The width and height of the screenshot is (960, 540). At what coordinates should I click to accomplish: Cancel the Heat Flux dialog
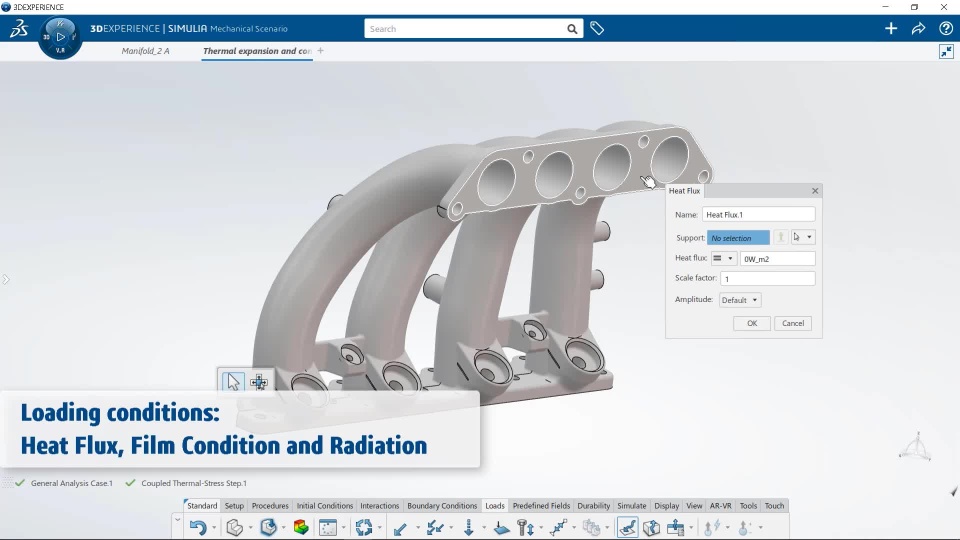(793, 323)
